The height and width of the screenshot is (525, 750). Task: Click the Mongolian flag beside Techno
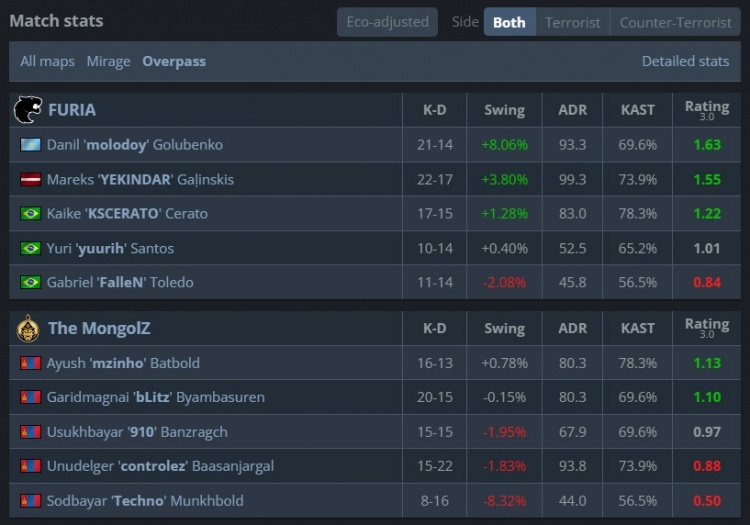coord(30,500)
